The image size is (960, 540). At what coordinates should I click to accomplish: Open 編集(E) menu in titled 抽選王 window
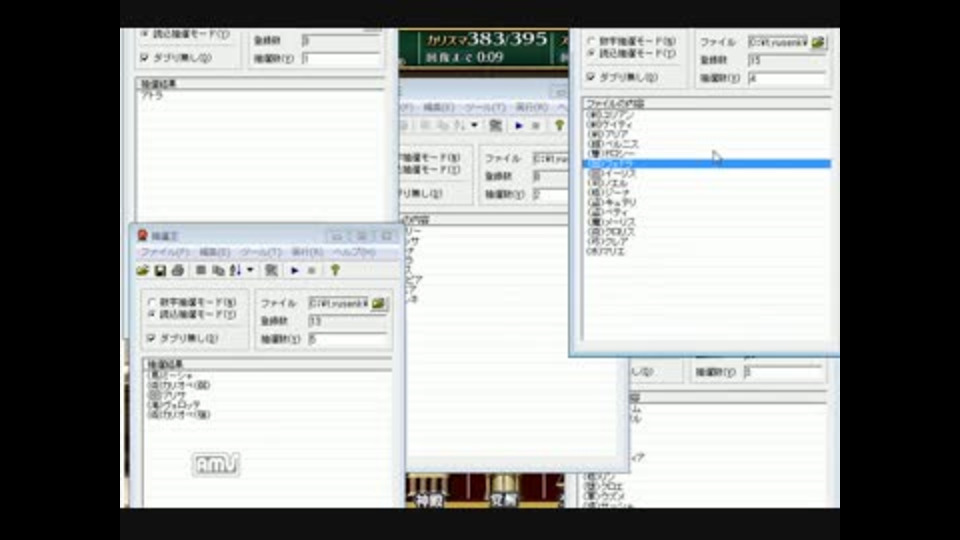pyautogui.click(x=215, y=252)
